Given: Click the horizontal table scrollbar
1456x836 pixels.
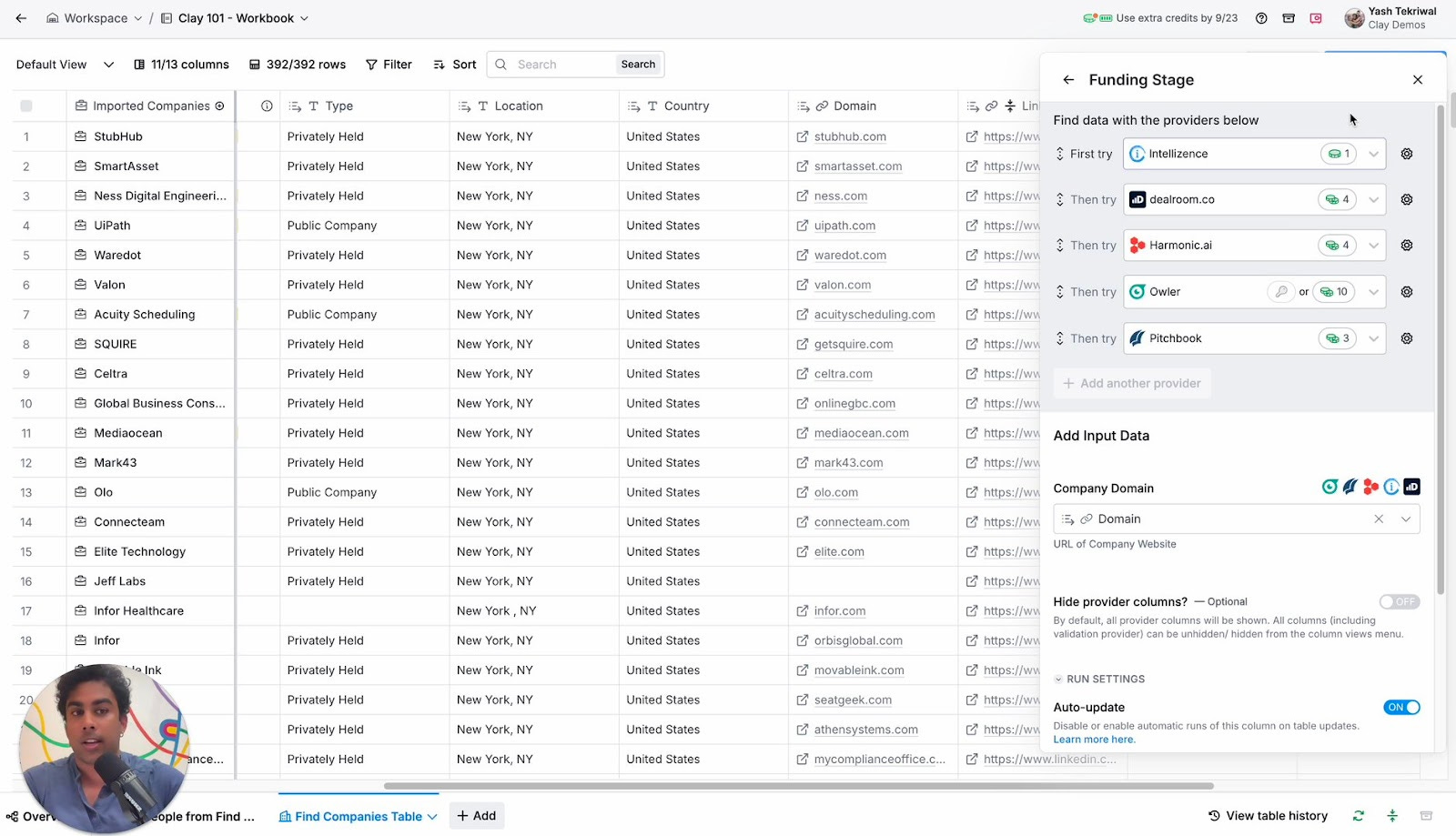Looking at the screenshot, I should click(x=798, y=786).
